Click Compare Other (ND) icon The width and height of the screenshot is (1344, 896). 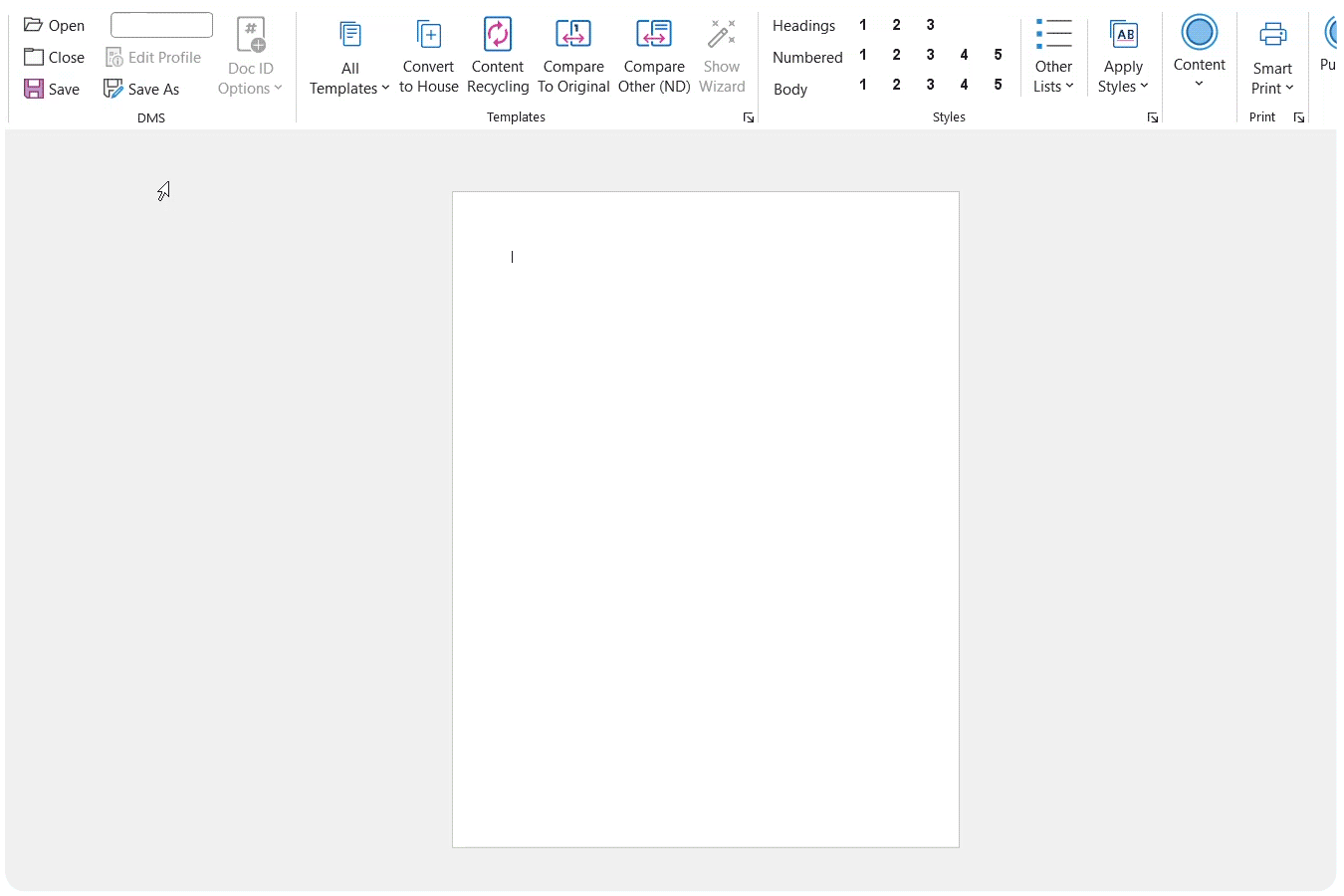point(654,35)
